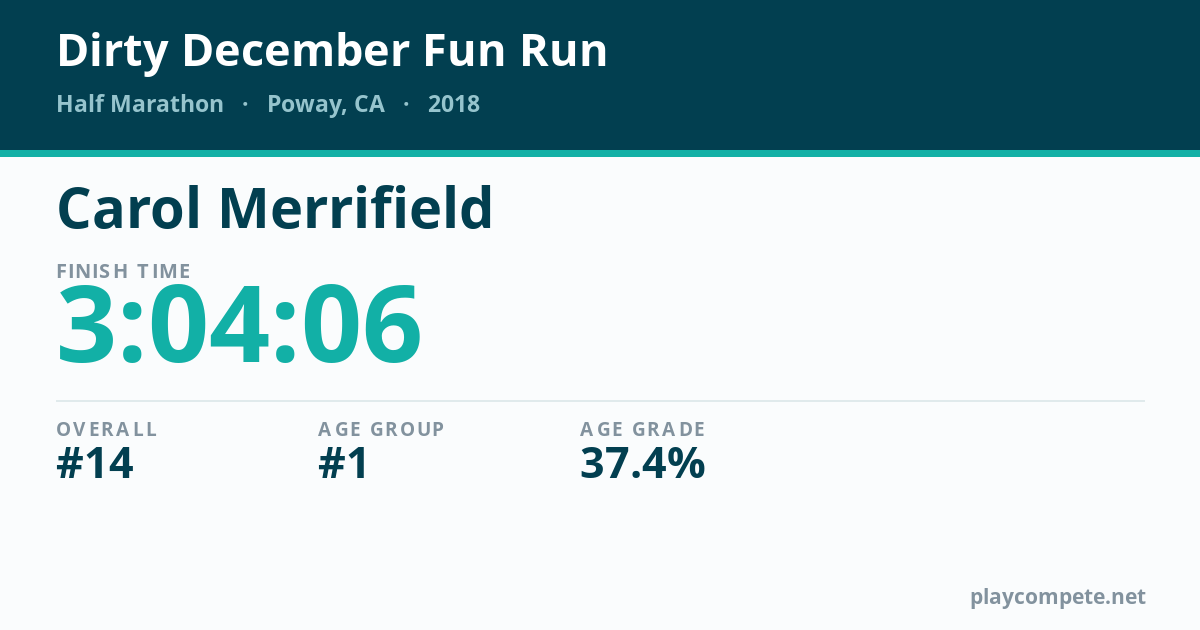Screen dimensions: 1200x630
Task: Select the 37.4% age grade value
Action: tap(643, 463)
